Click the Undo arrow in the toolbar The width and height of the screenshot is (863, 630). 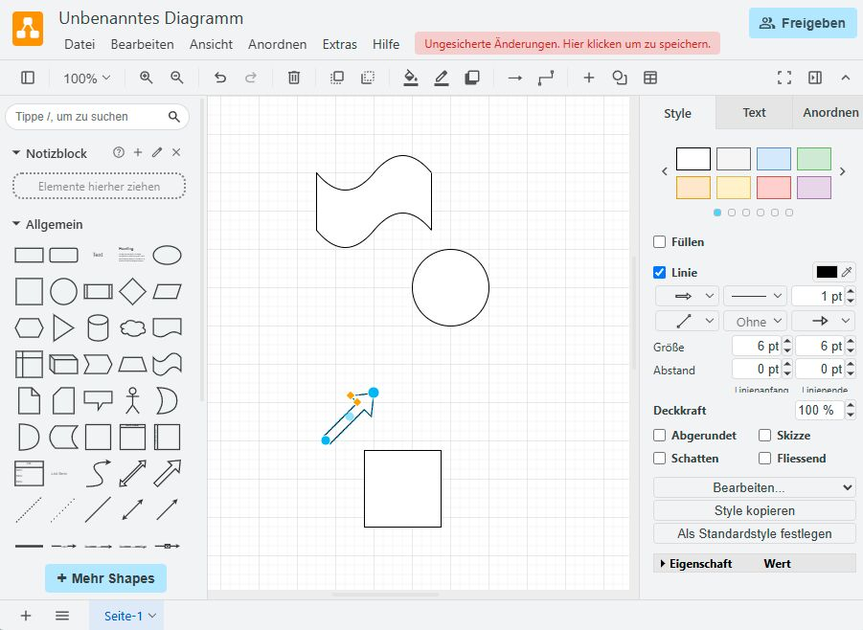coord(220,77)
